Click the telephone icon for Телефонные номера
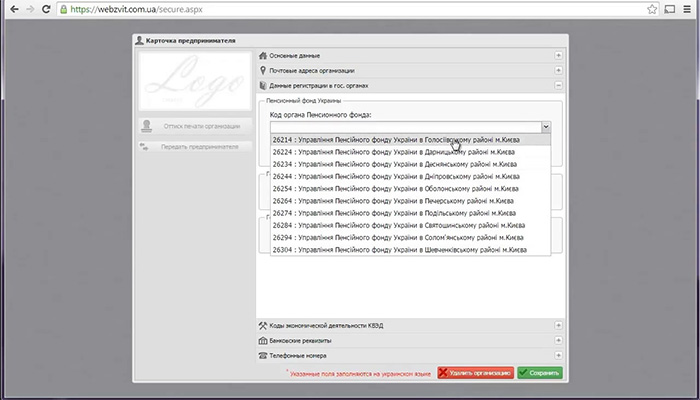 (263, 356)
